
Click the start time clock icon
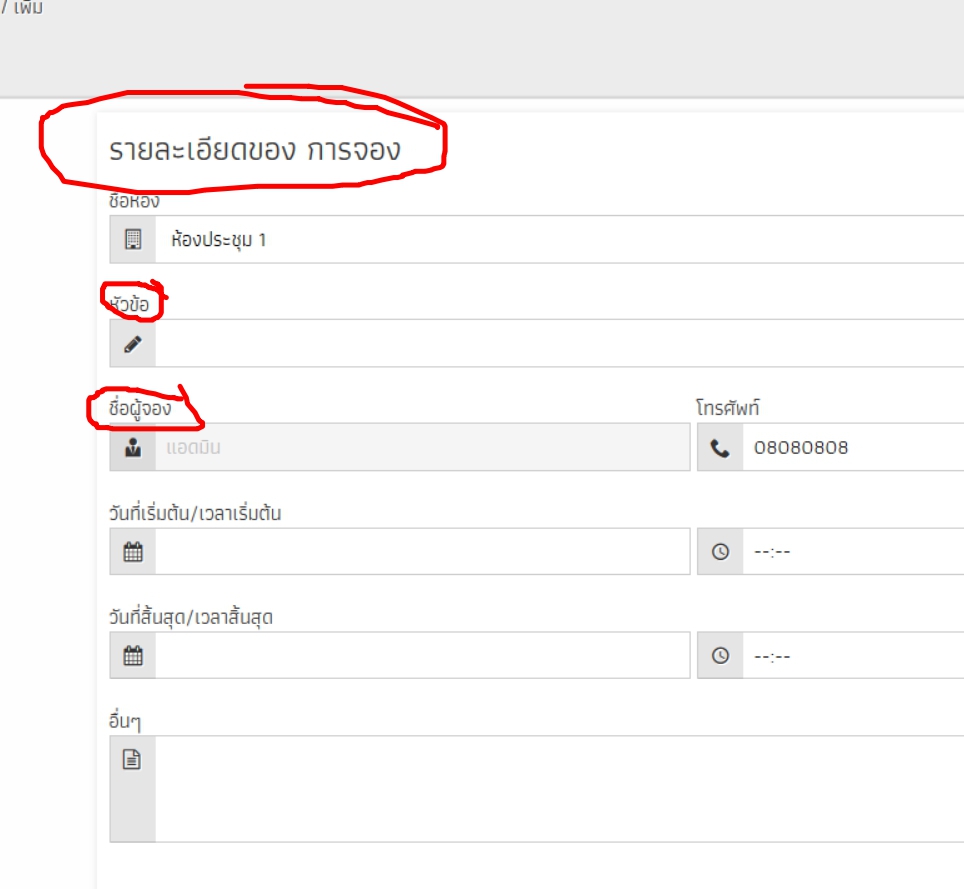(x=720, y=551)
